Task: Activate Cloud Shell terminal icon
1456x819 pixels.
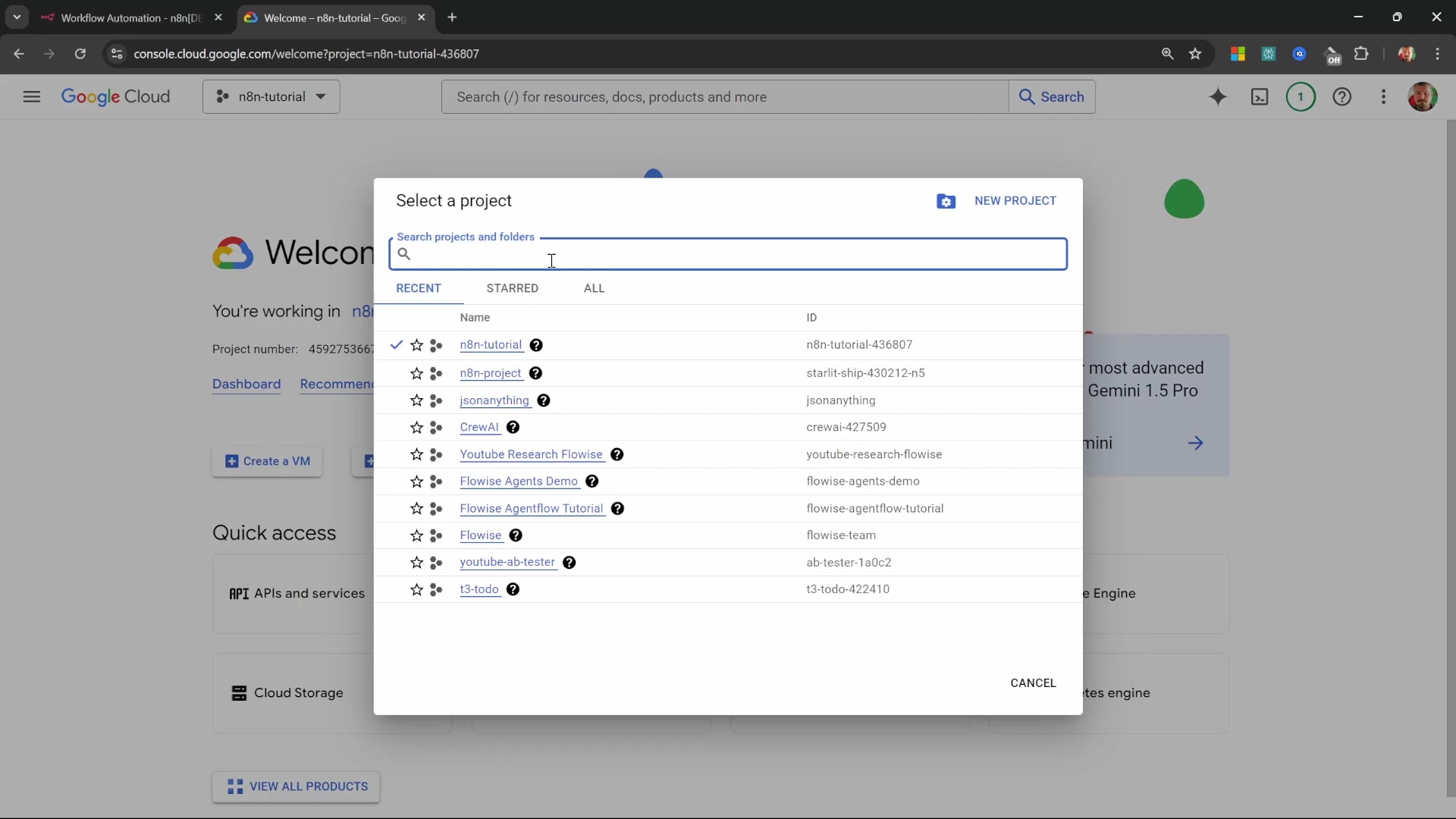Action: 1260,97
